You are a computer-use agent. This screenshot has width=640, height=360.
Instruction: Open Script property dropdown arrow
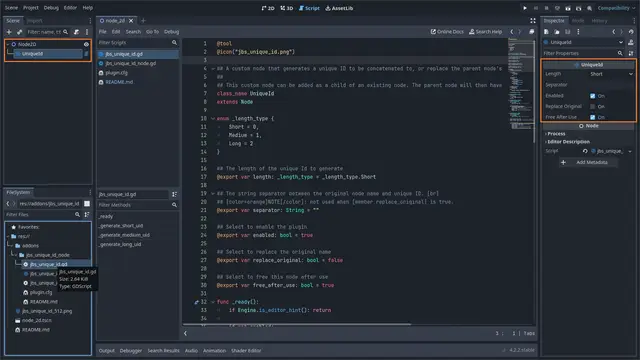pyautogui.click(x=630, y=151)
